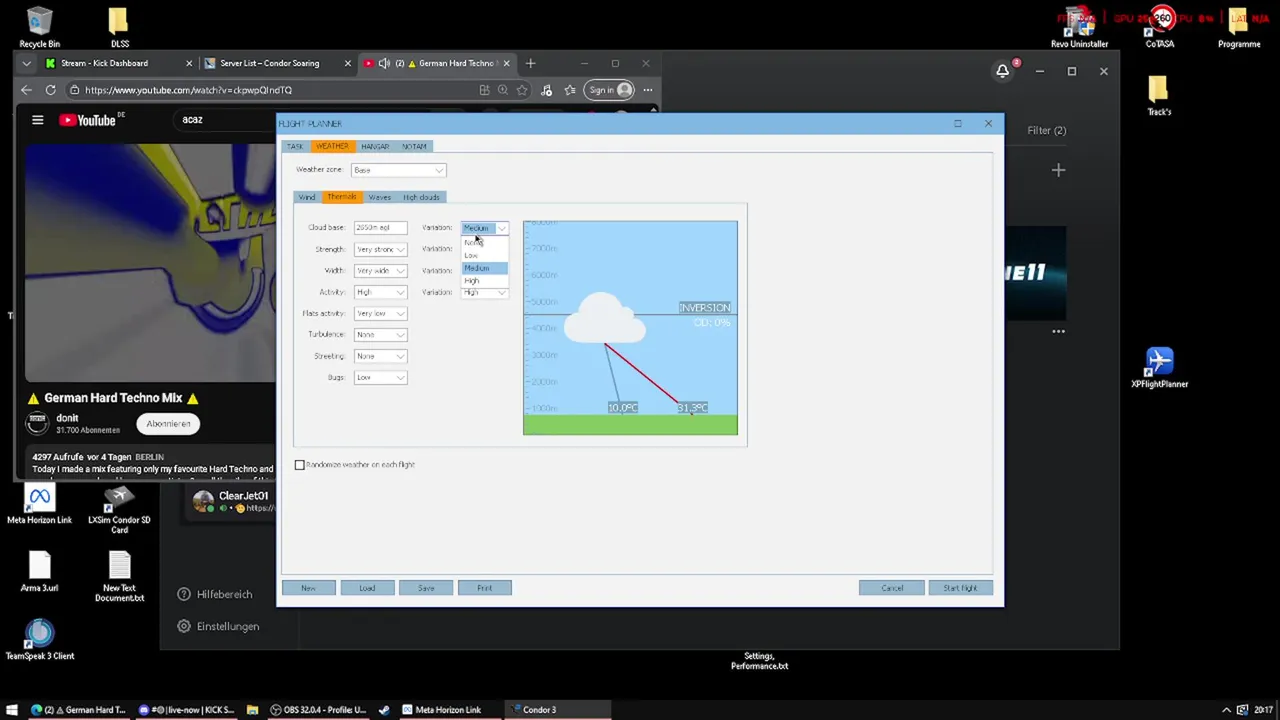Image resolution: width=1280 pixels, height=720 pixels.
Task: Click the Start flight button
Action: (x=960, y=588)
